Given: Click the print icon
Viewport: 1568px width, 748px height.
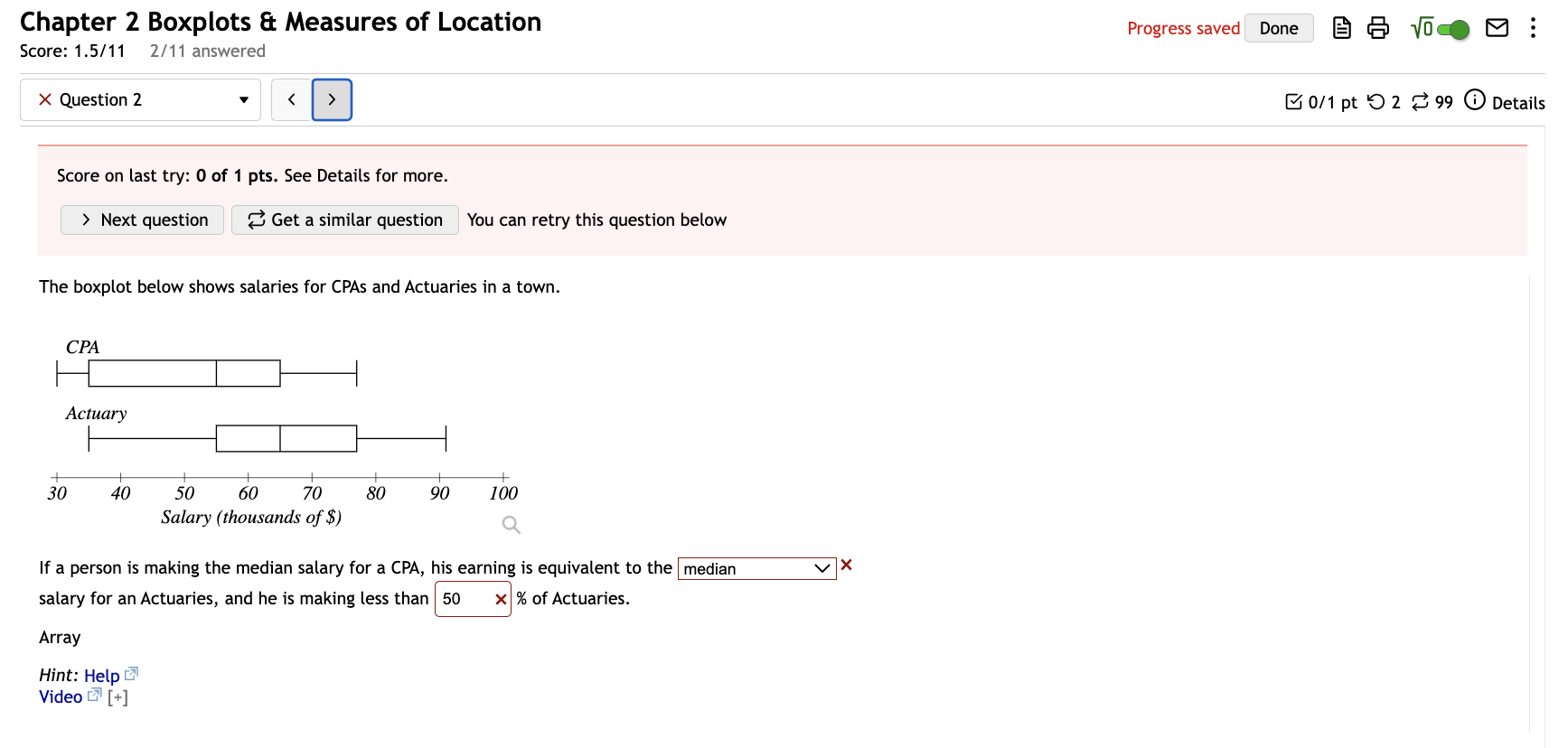Looking at the screenshot, I should 1378,28.
